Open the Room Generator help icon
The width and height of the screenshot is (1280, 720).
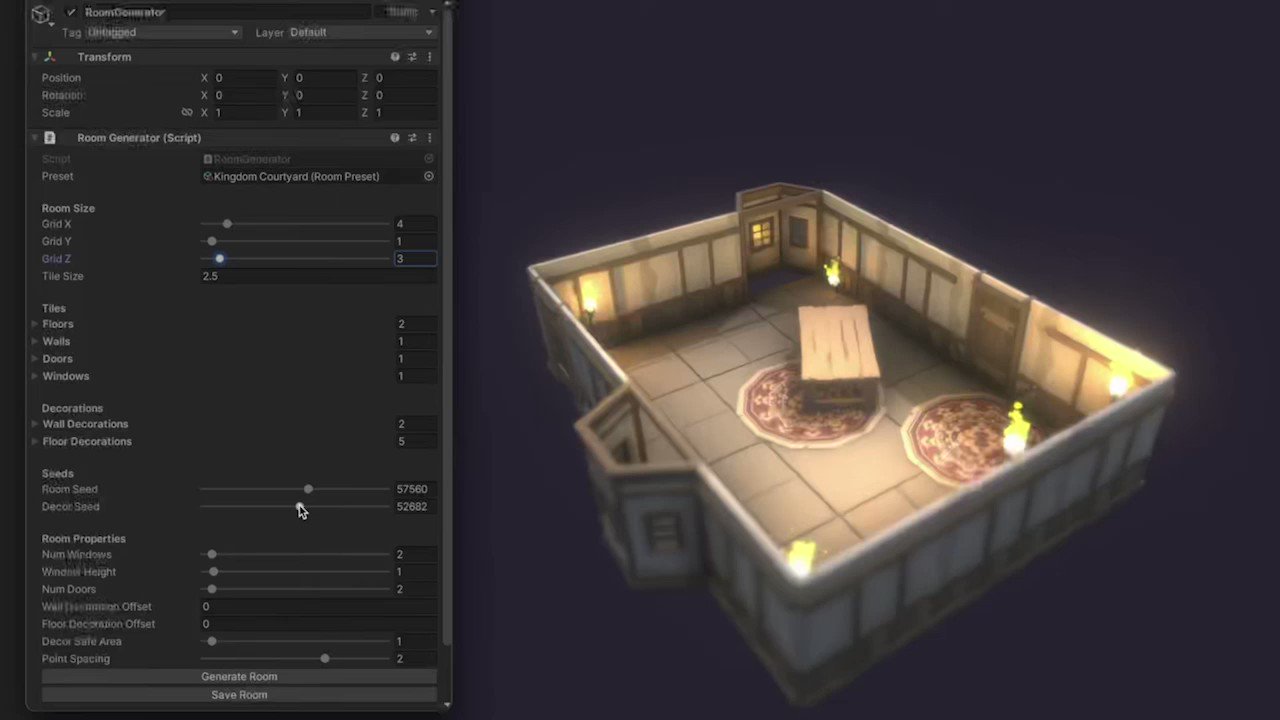pyautogui.click(x=394, y=137)
